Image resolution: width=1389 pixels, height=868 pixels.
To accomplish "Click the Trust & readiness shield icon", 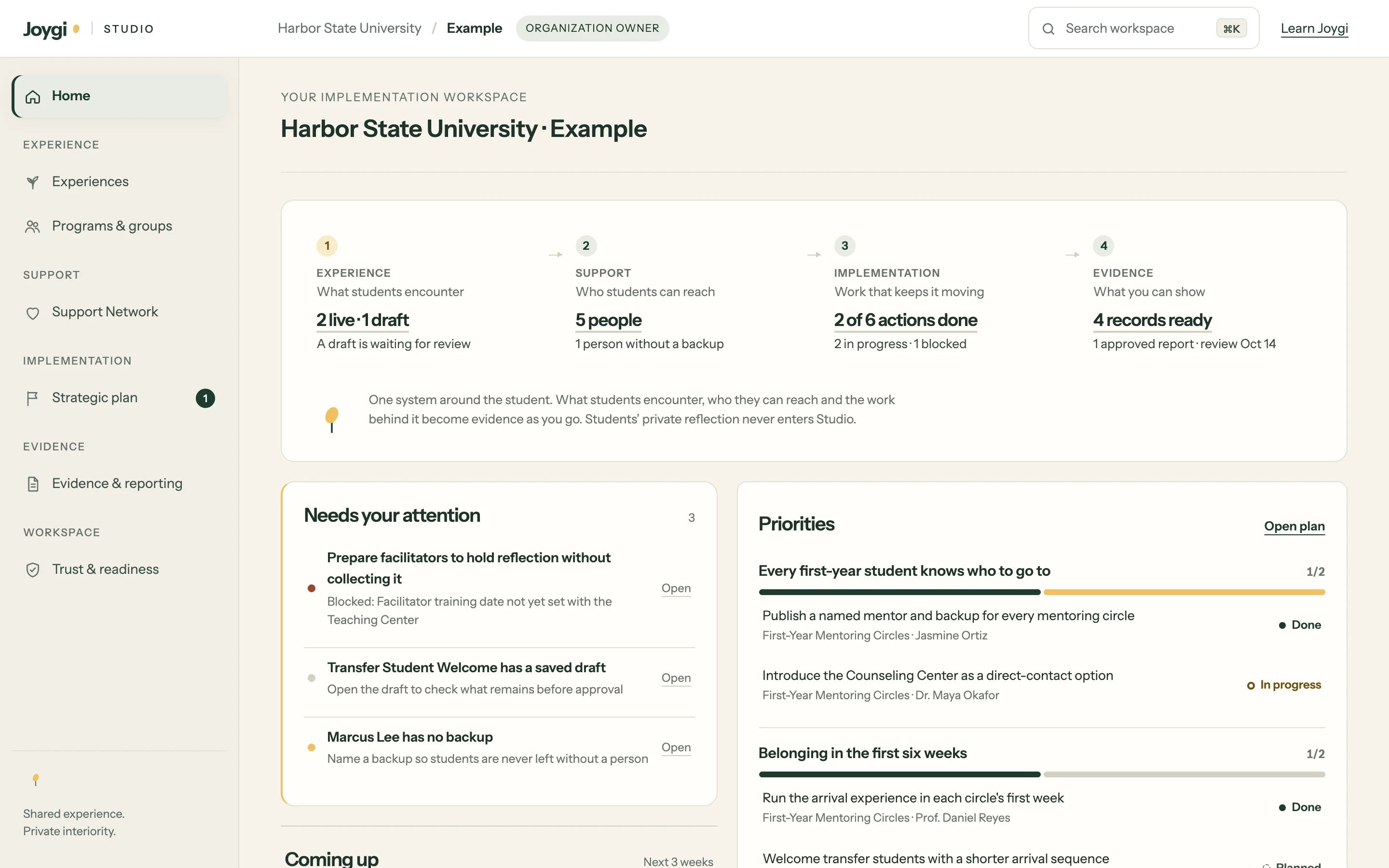I will click(33, 570).
